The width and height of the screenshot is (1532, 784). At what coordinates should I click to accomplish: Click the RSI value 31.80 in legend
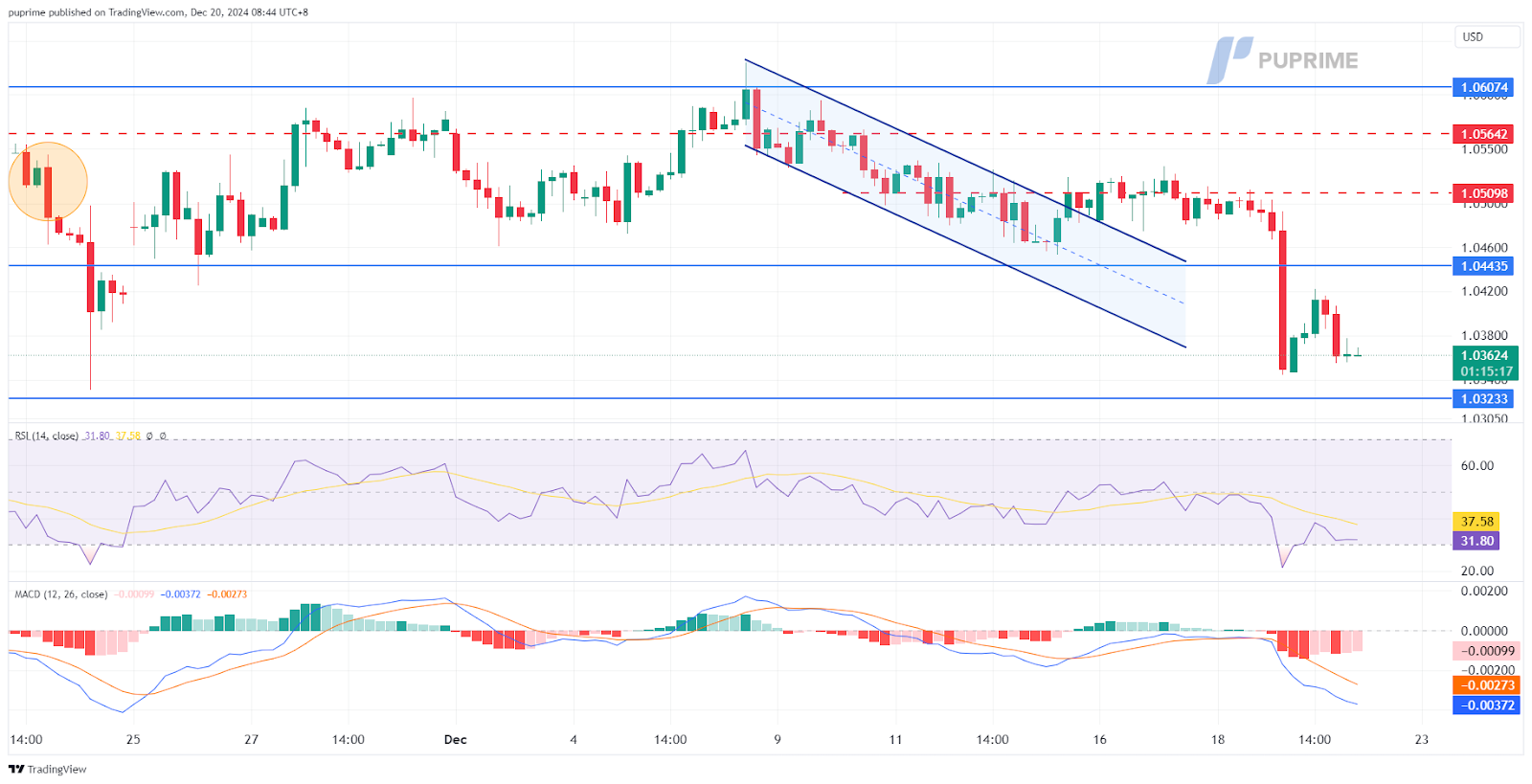tap(97, 436)
